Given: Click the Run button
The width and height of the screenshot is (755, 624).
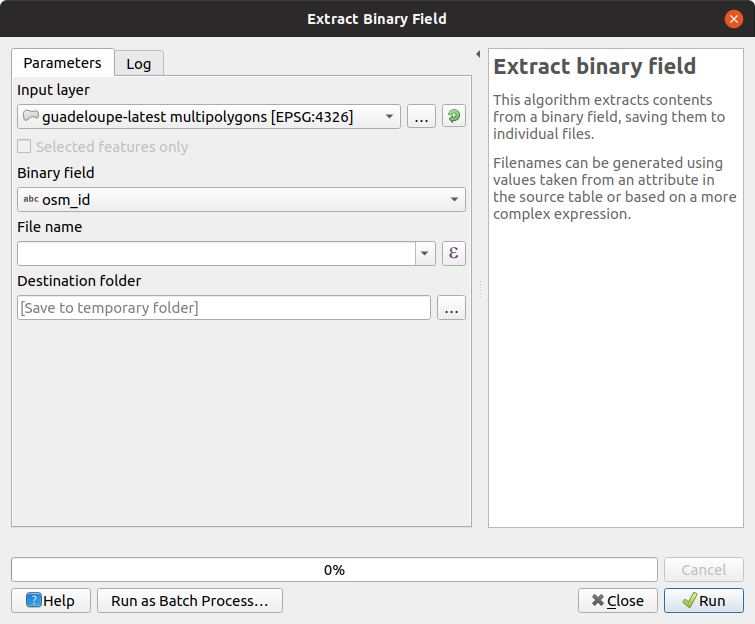Looking at the screenshot, I should click(x=703, y=600).
